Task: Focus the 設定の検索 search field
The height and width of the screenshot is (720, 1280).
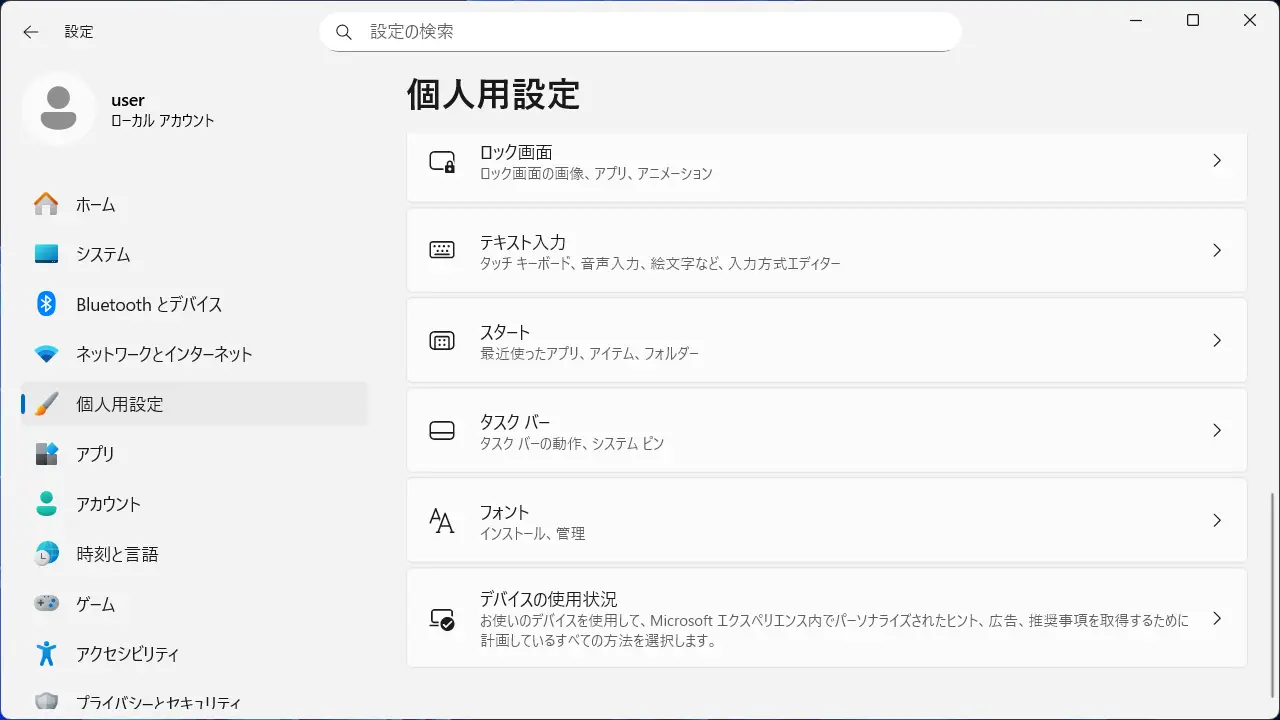Action: (x=650, y=32)
